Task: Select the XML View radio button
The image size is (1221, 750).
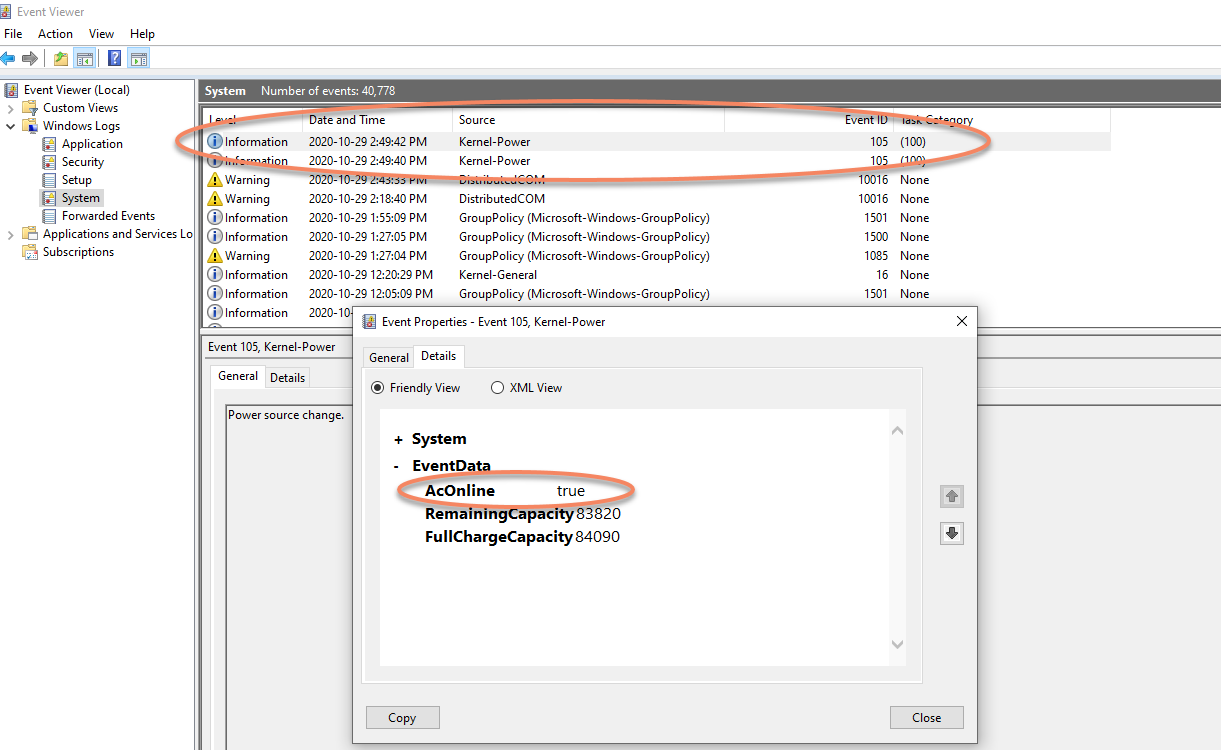Action: (x=497, y=388)
